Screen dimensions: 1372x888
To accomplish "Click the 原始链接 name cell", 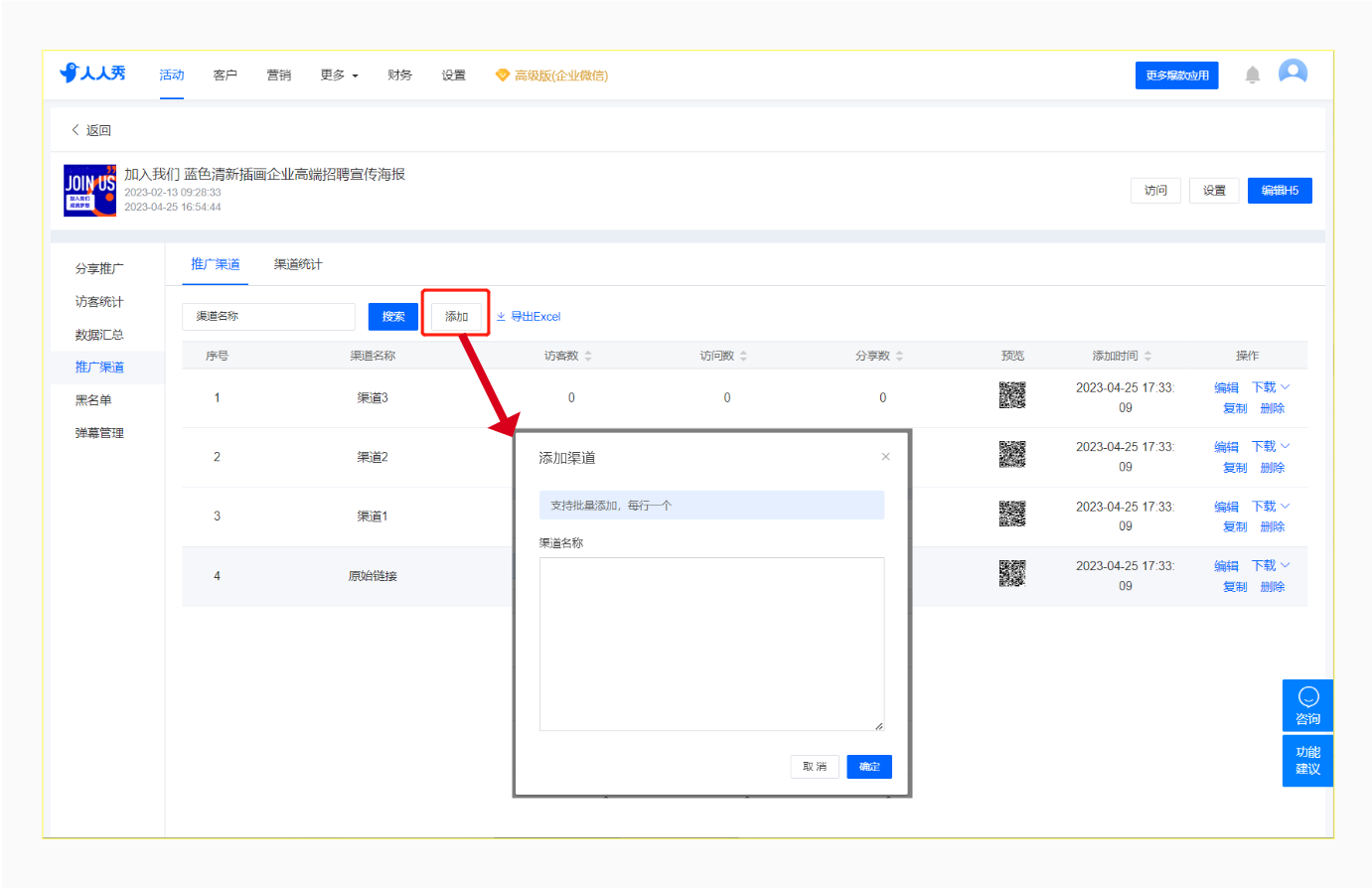I will (x=373, y=576).
